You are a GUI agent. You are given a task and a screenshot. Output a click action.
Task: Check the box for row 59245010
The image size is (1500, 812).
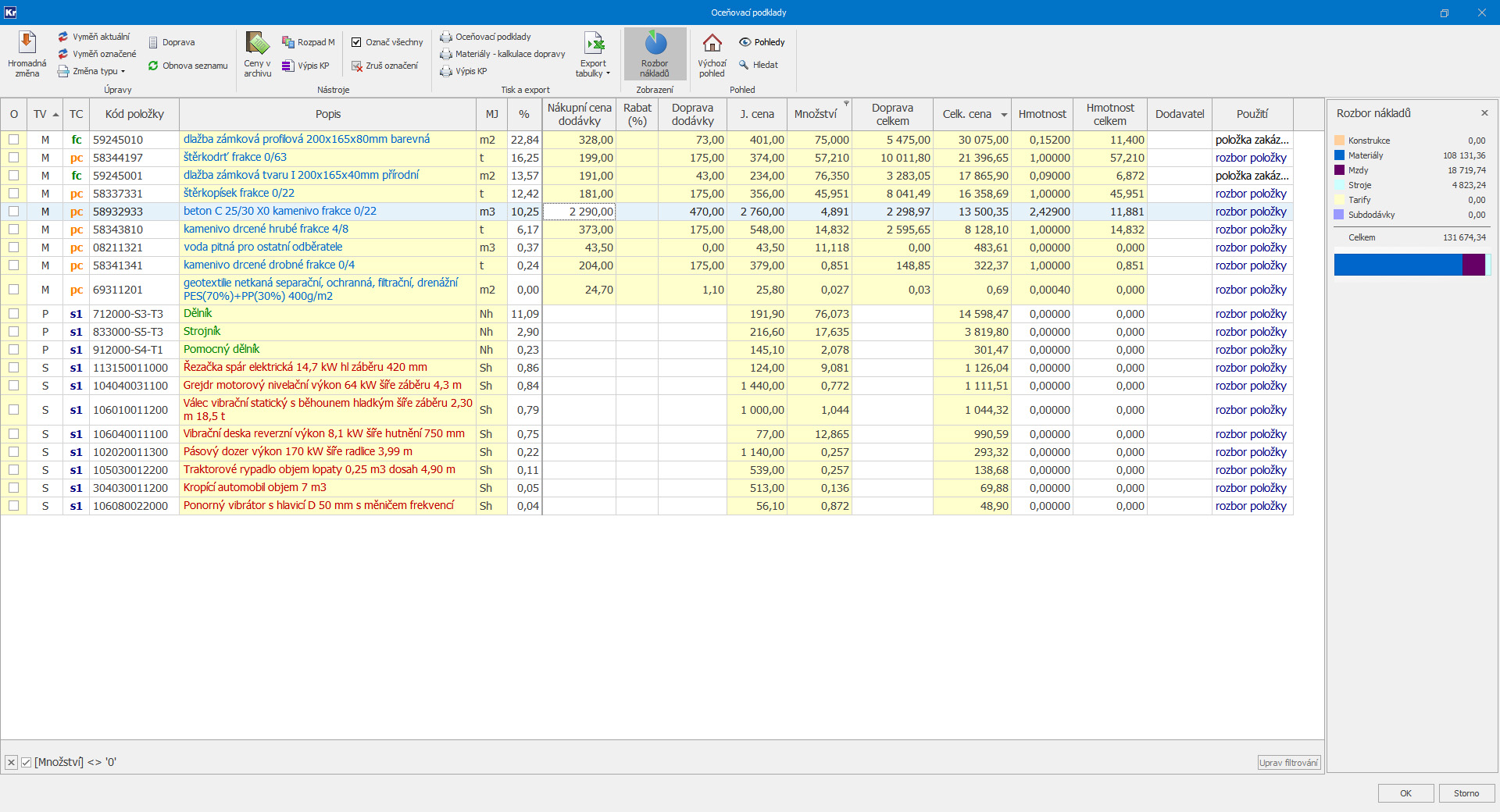click(x=13, y=140)
